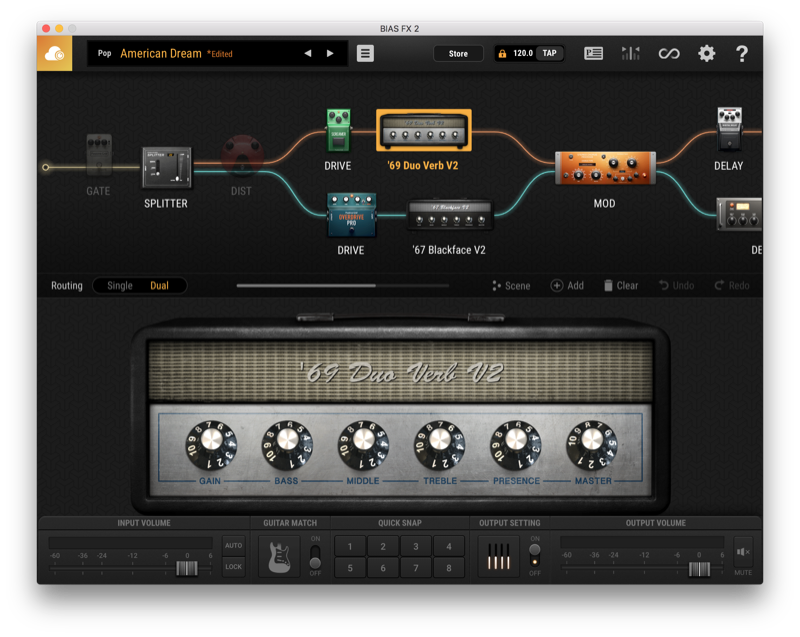This screenshot has width=800, height=637.
Task: Select the GATE pedal
Action: pos(98,156)
